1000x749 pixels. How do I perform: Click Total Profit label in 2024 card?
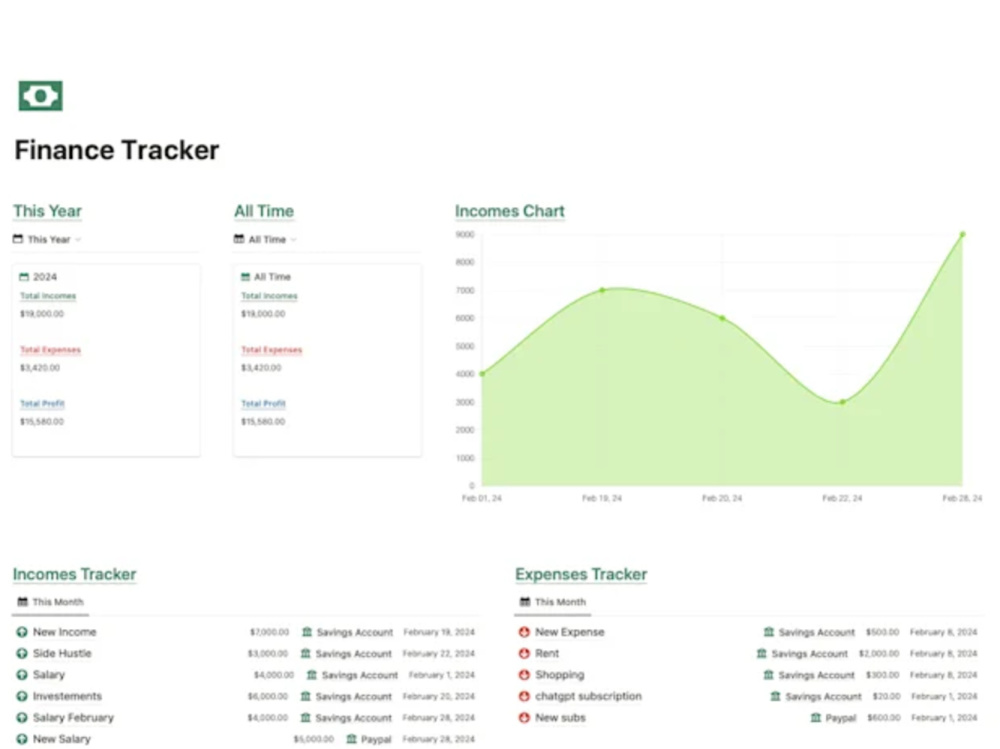coord(42,404)
